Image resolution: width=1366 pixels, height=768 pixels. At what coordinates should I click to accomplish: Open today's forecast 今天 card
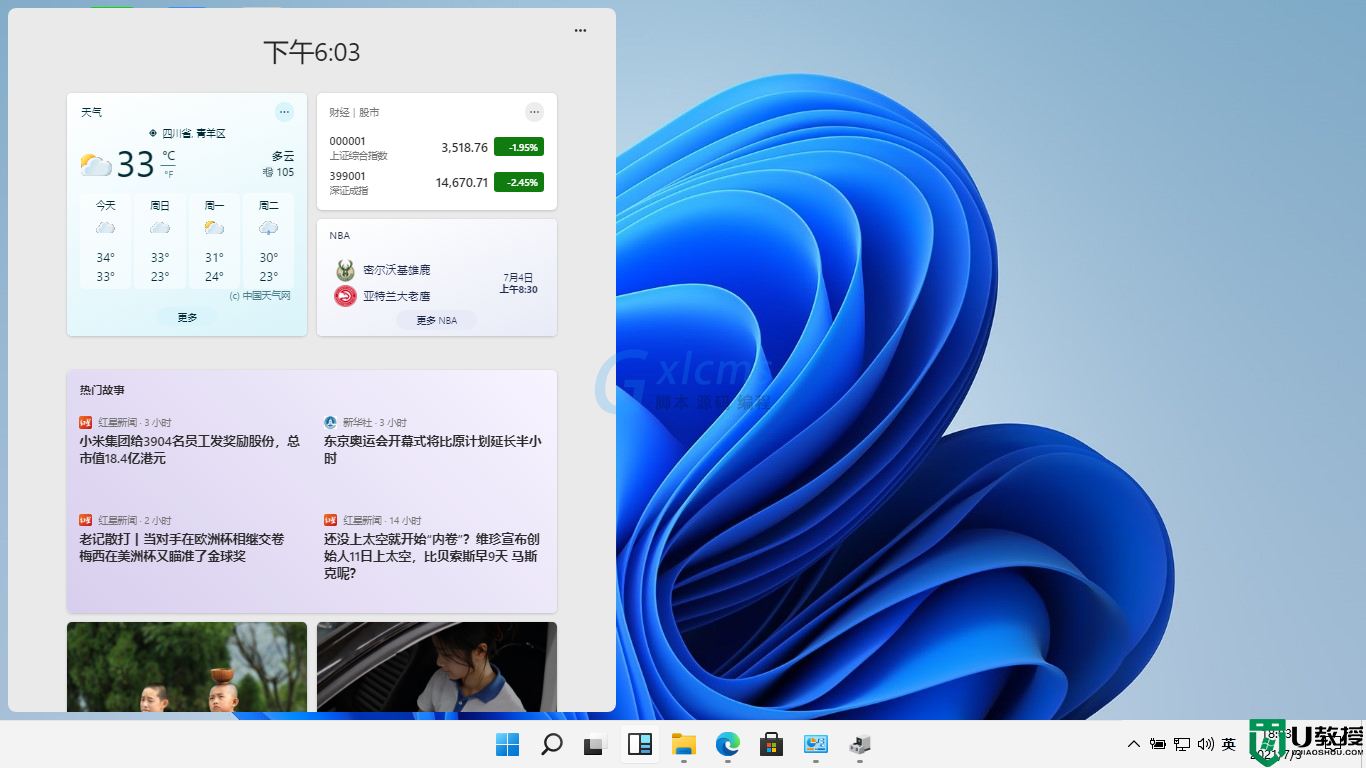point(105,241)
